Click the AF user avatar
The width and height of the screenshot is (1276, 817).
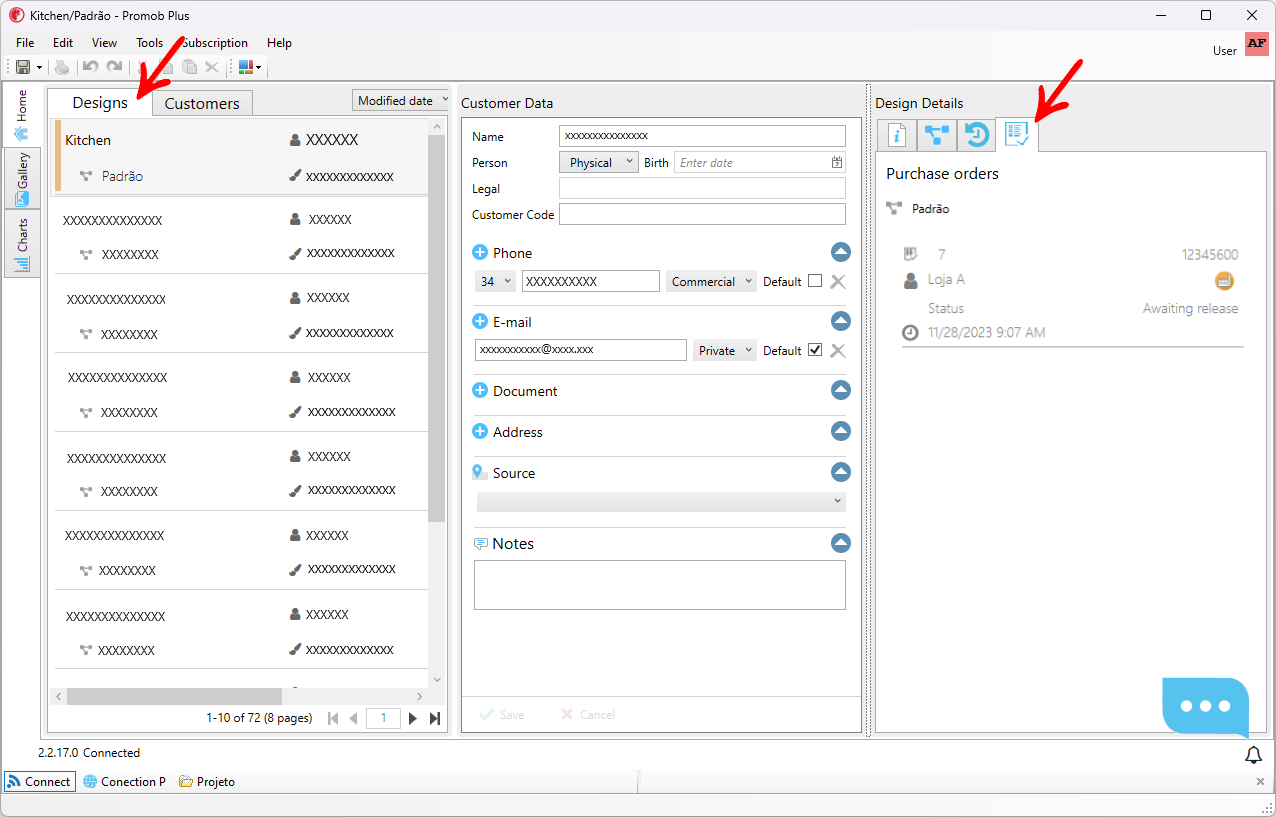click(1257, 44)
